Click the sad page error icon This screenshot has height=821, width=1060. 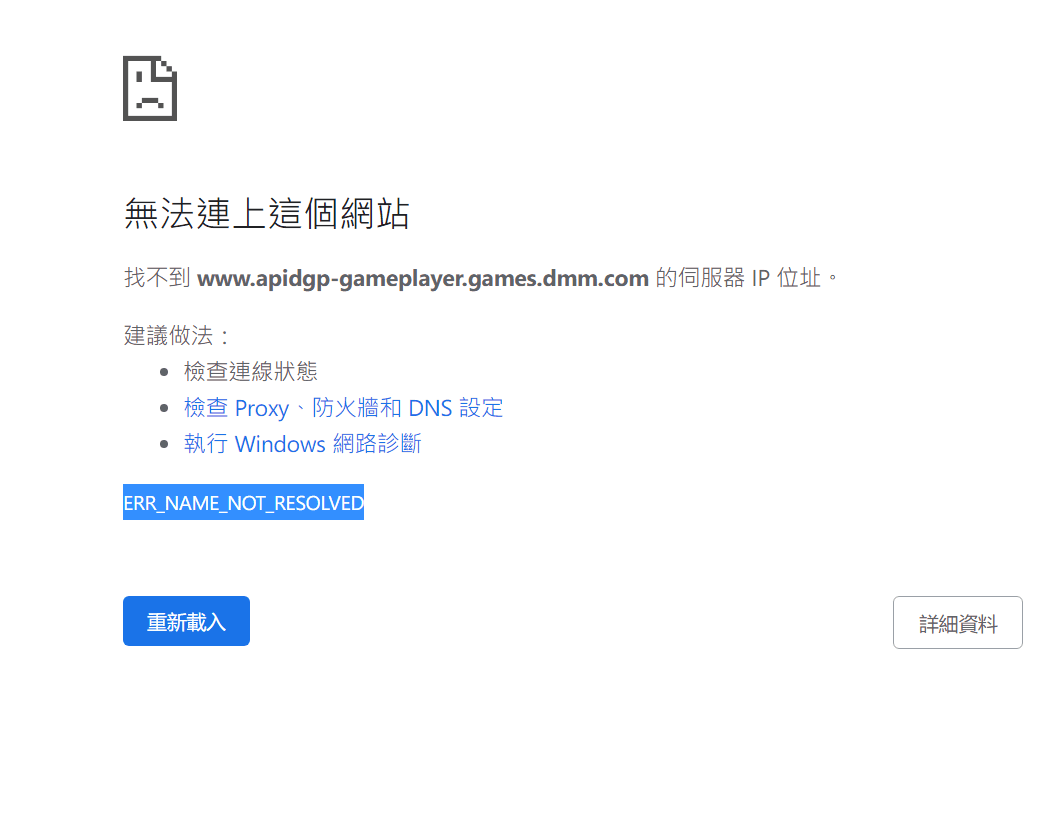pos(150,89)
